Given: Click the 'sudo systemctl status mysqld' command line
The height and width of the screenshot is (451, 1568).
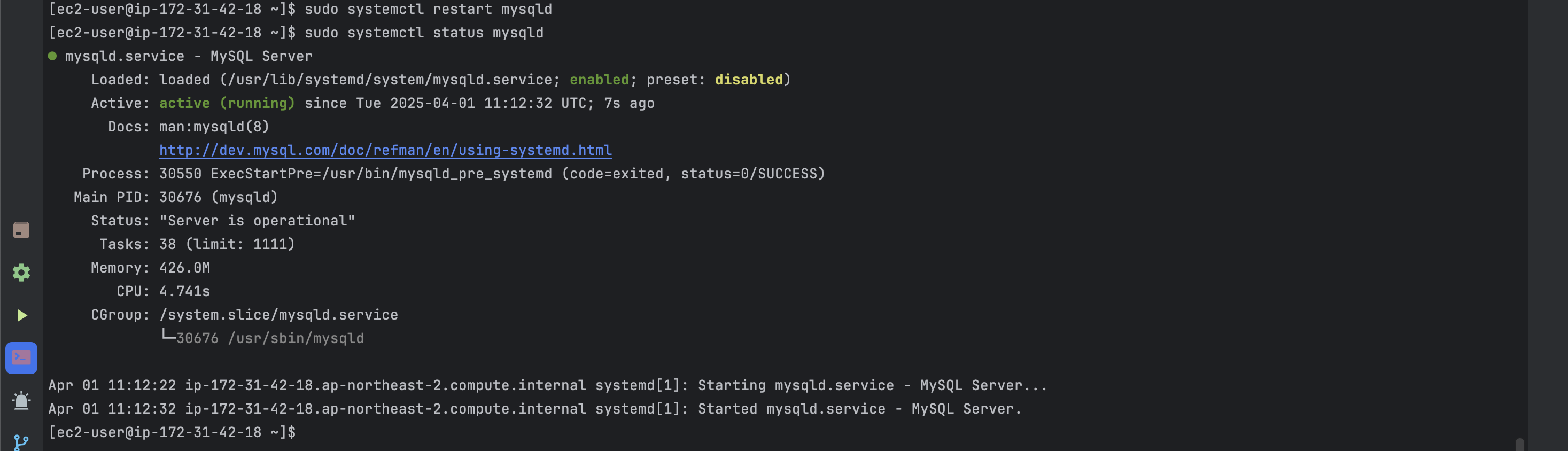Looking at the screenshot, I should (424, 33).
